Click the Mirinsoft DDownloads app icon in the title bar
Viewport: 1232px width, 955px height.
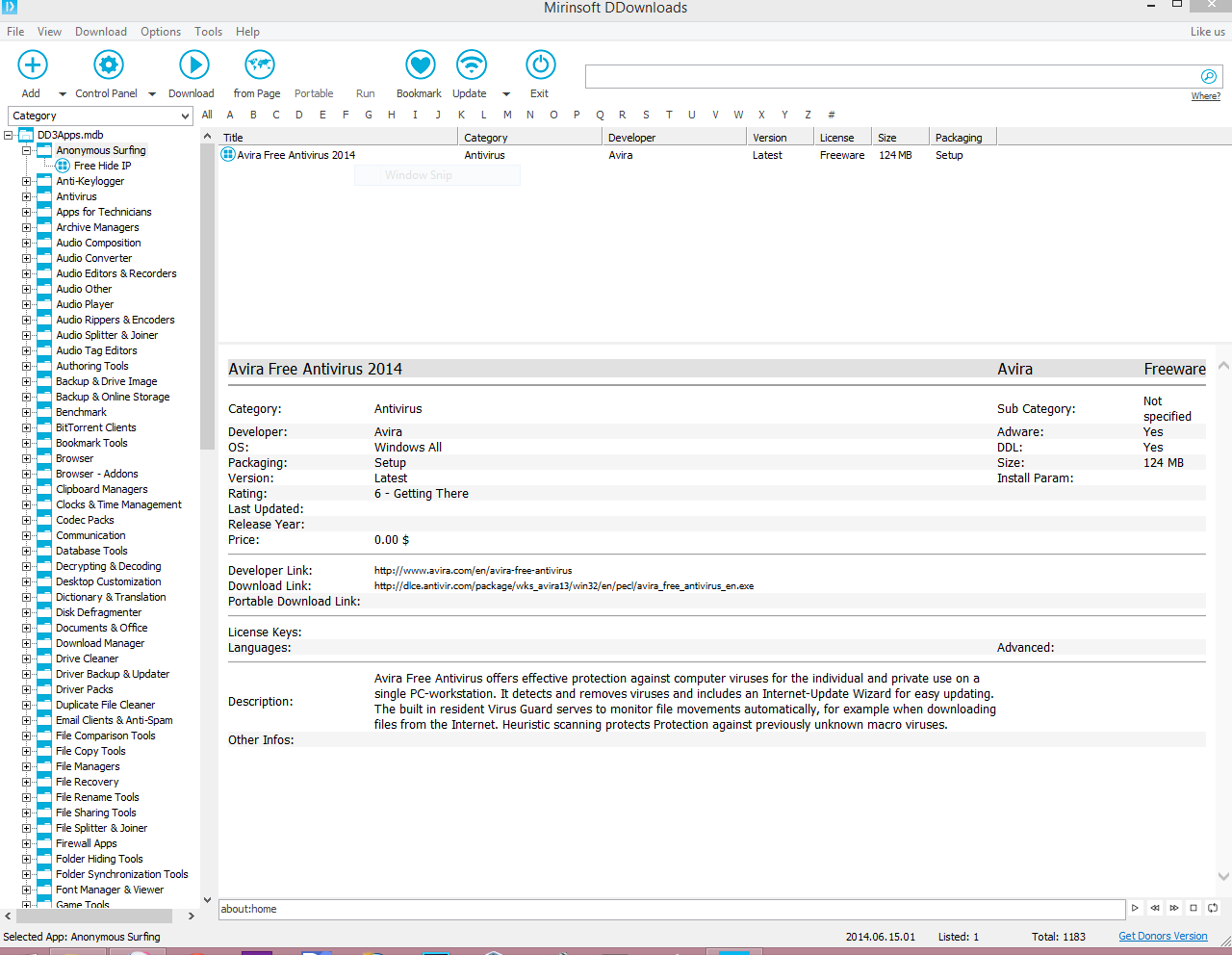[9, 7]
